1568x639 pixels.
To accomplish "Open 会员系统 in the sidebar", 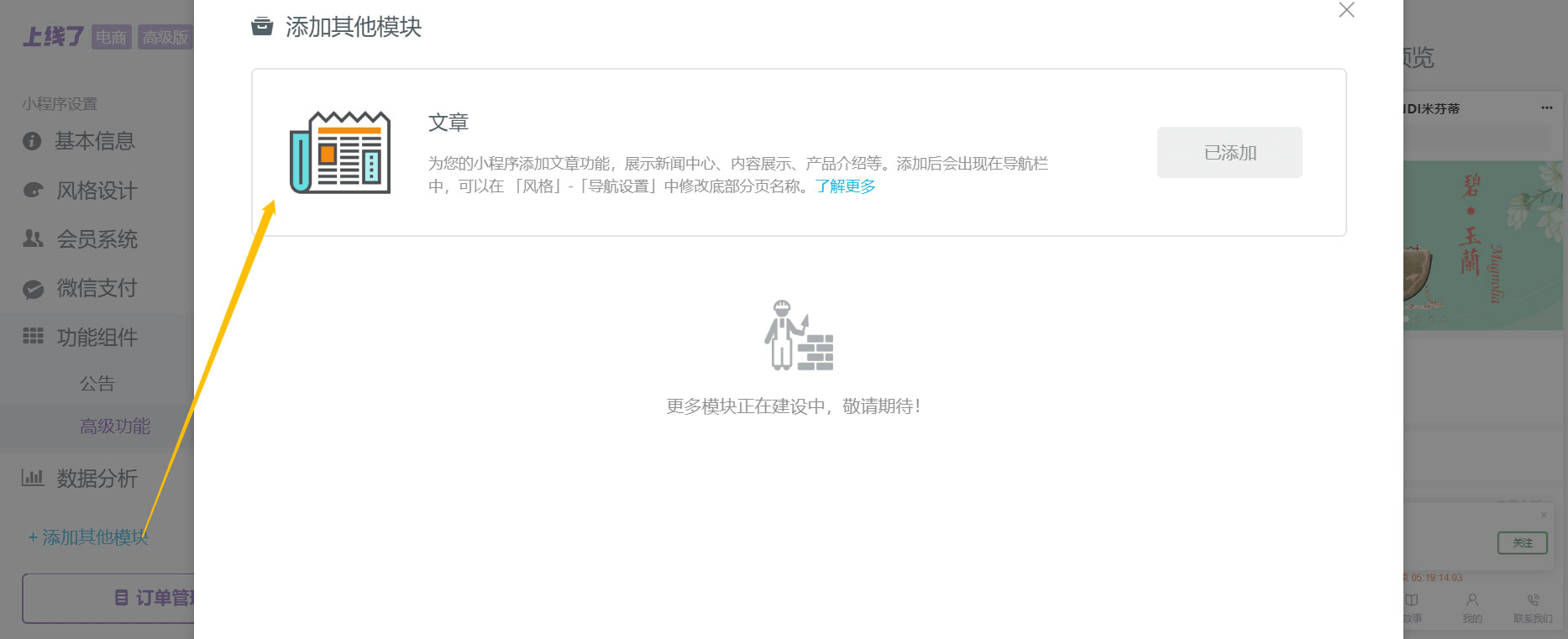I will click(x=97, y=239).
